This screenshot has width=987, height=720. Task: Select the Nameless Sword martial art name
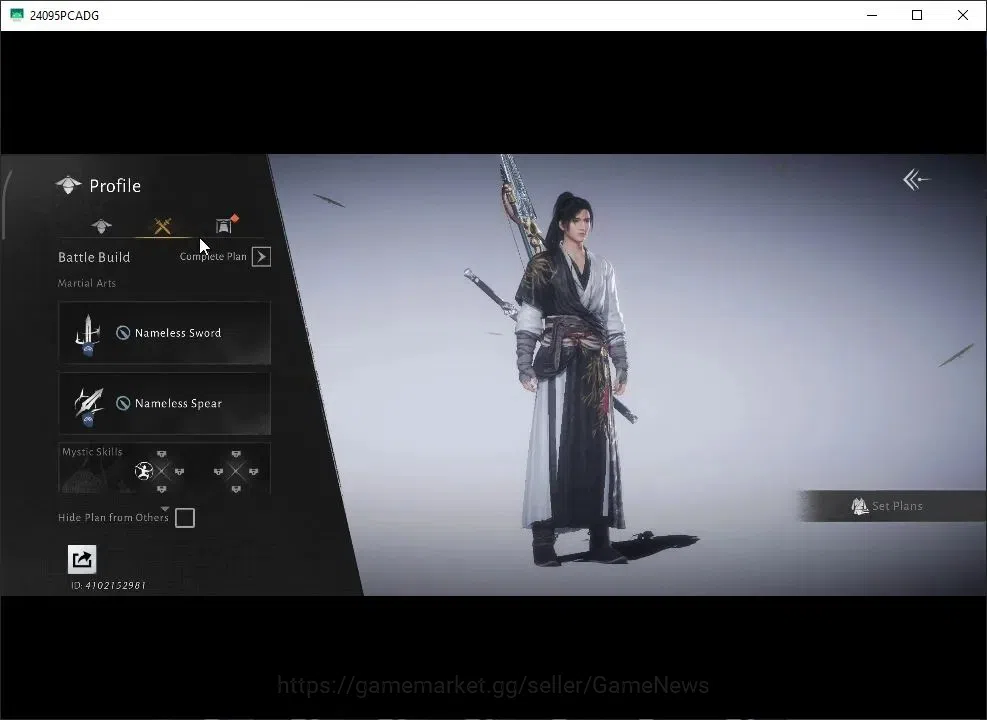tap(178, 333)
